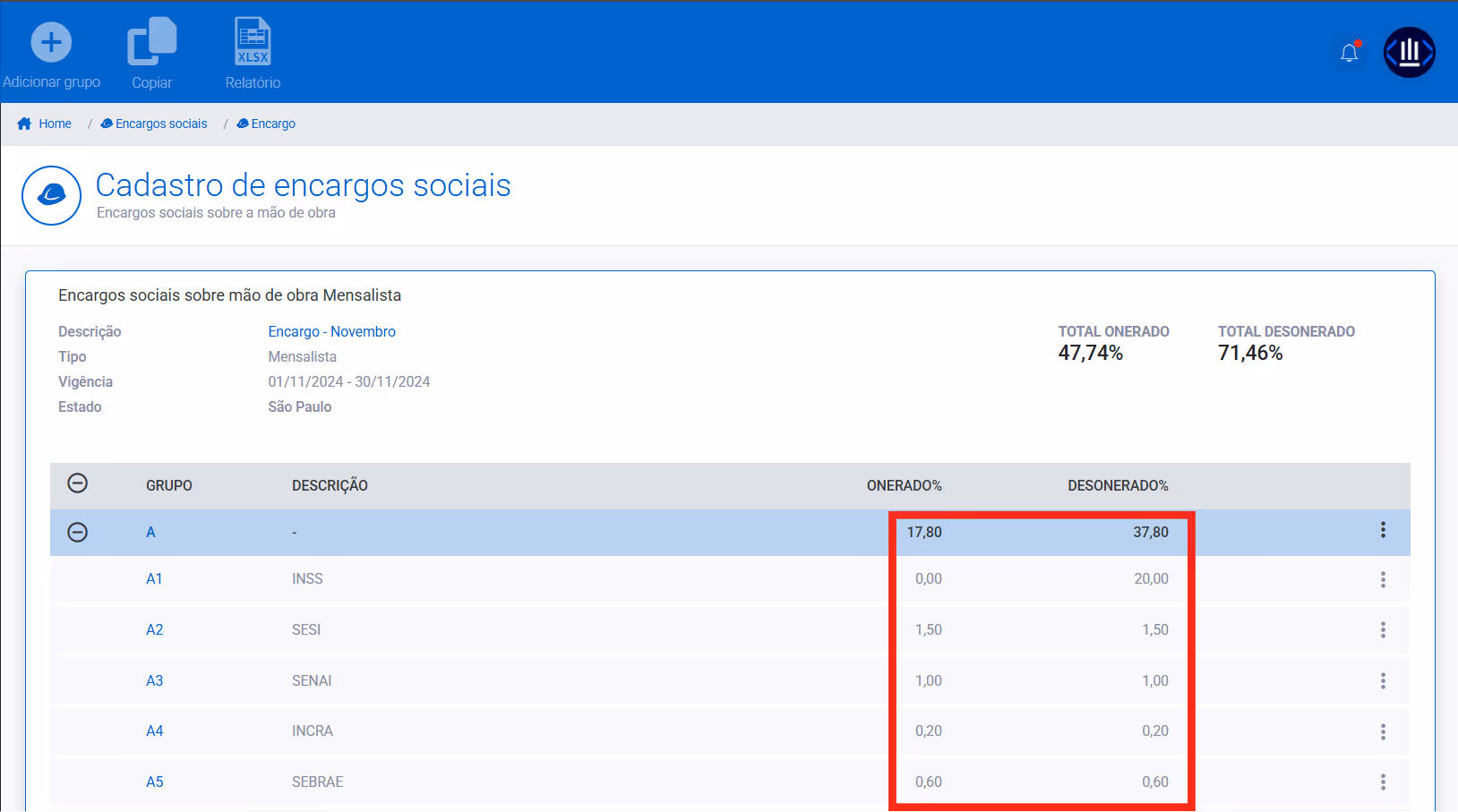Click the 37,80 desonerado value in group A

1151,532
